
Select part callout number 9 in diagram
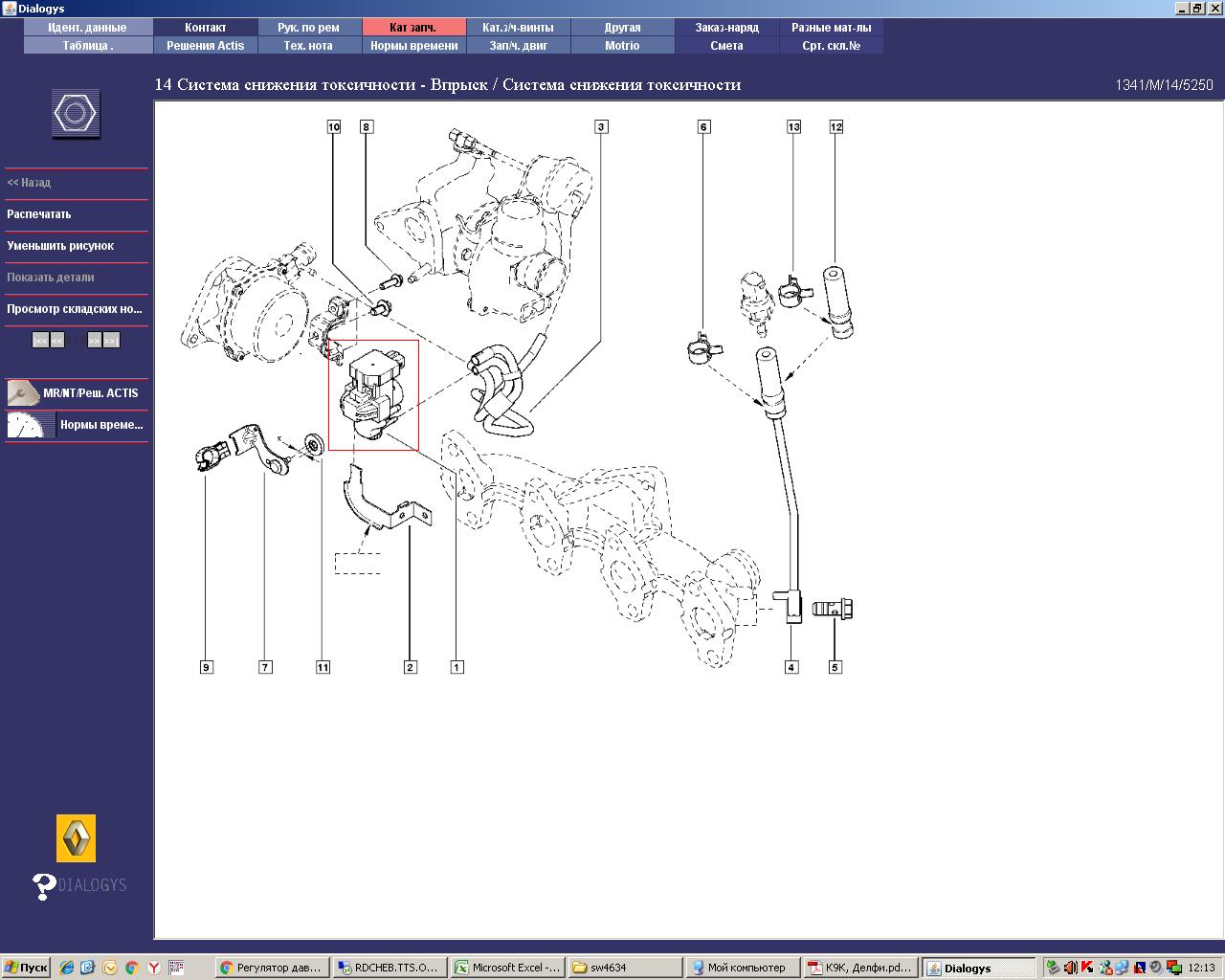[x=207, y=667]
